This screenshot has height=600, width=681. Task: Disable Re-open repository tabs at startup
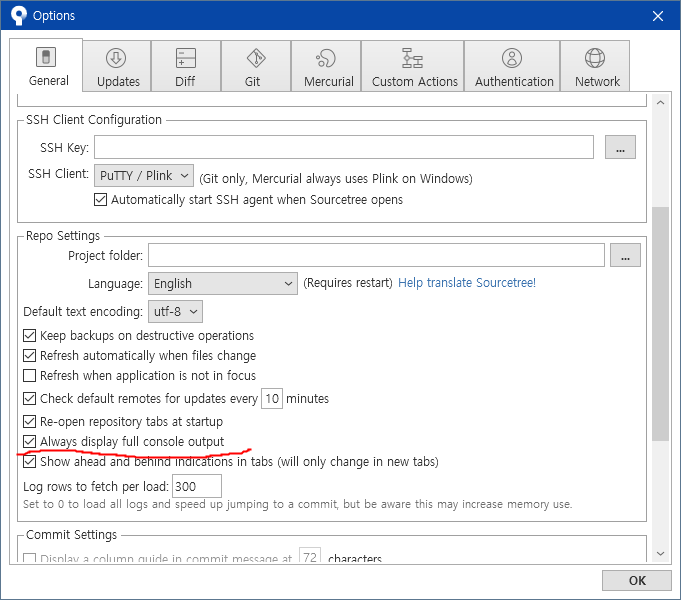point(30,421)
